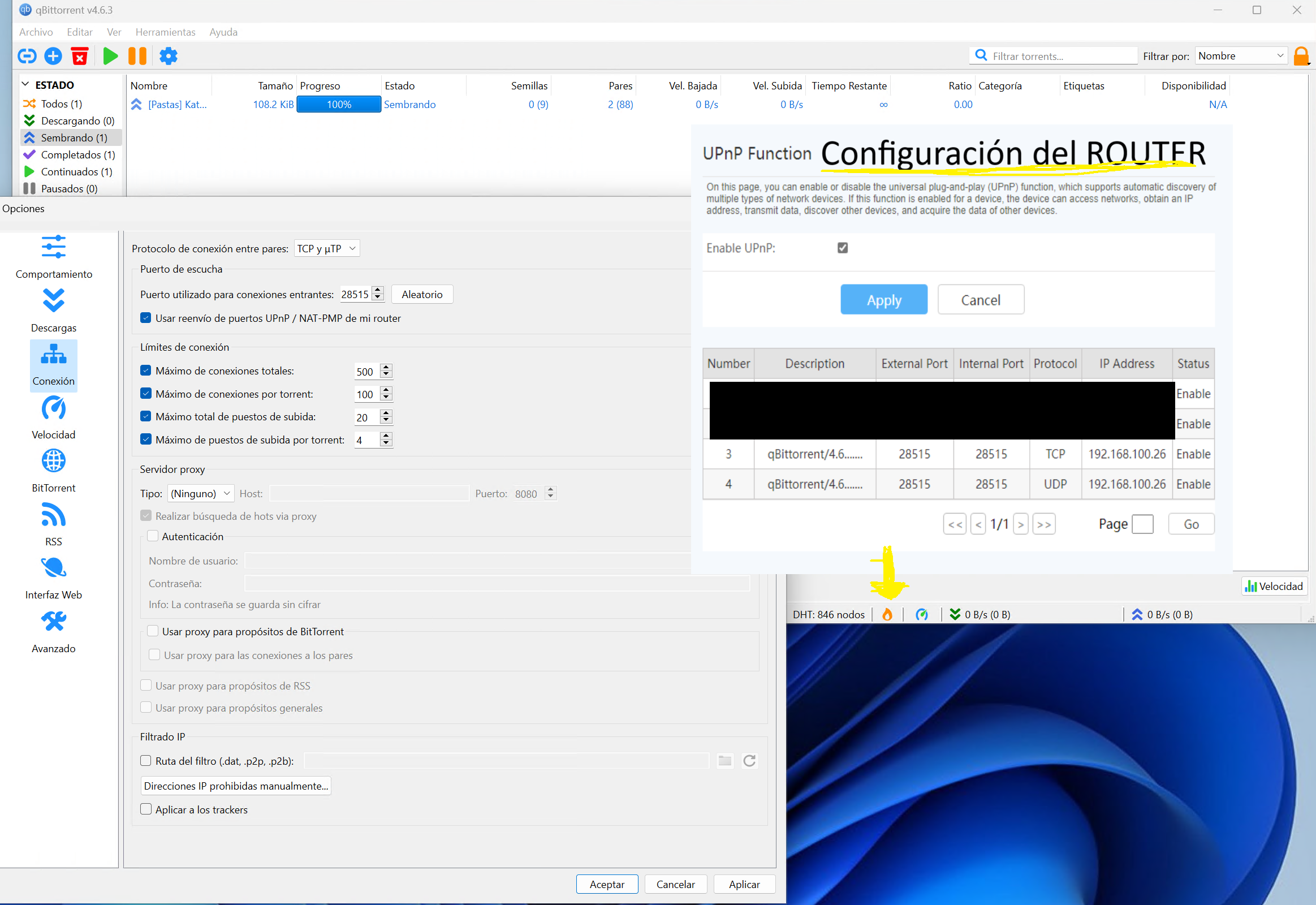Open BitTorrent options section
The image size is (1316, 905).
[53, 471]
